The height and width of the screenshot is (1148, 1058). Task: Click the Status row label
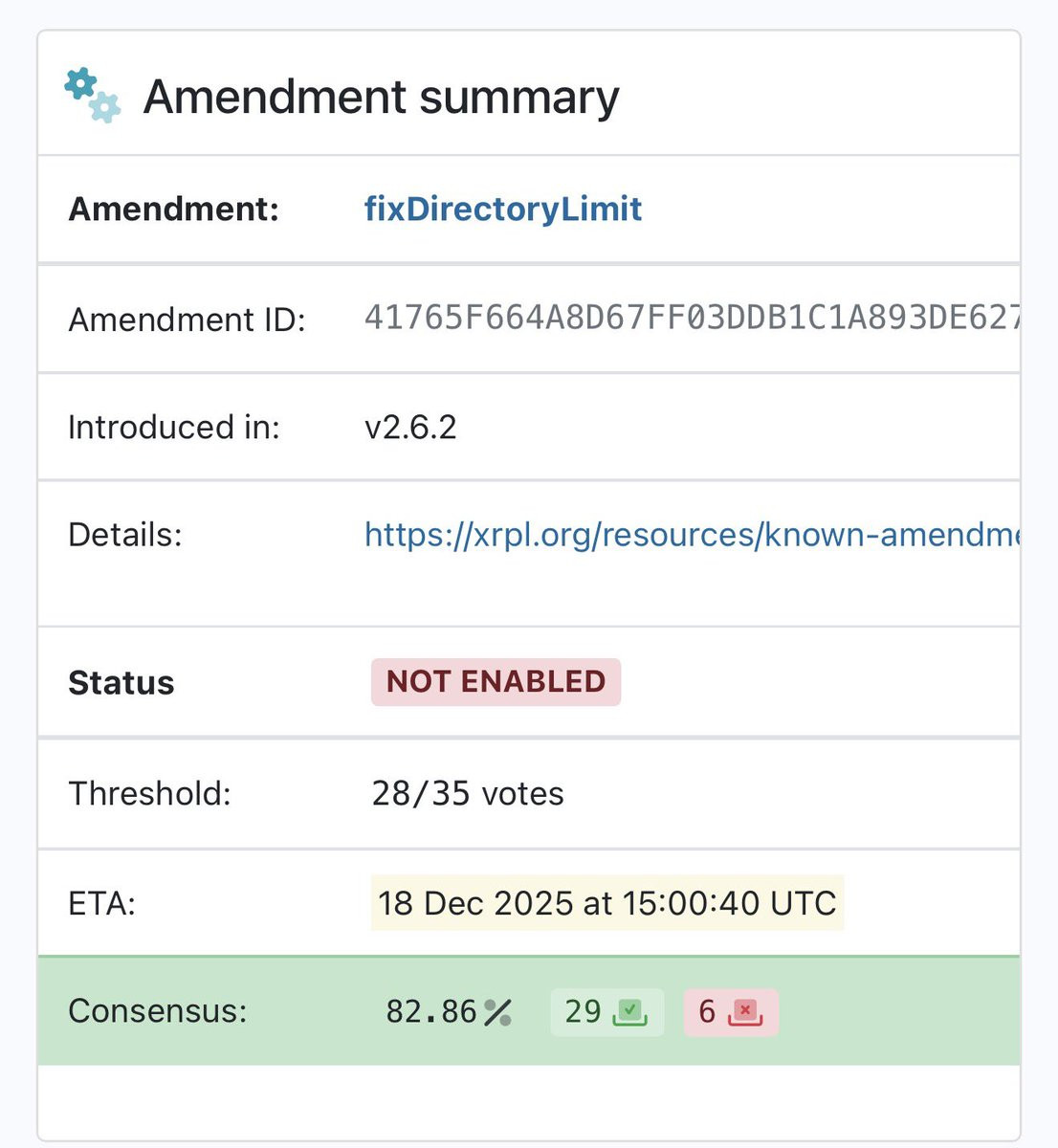121,683
